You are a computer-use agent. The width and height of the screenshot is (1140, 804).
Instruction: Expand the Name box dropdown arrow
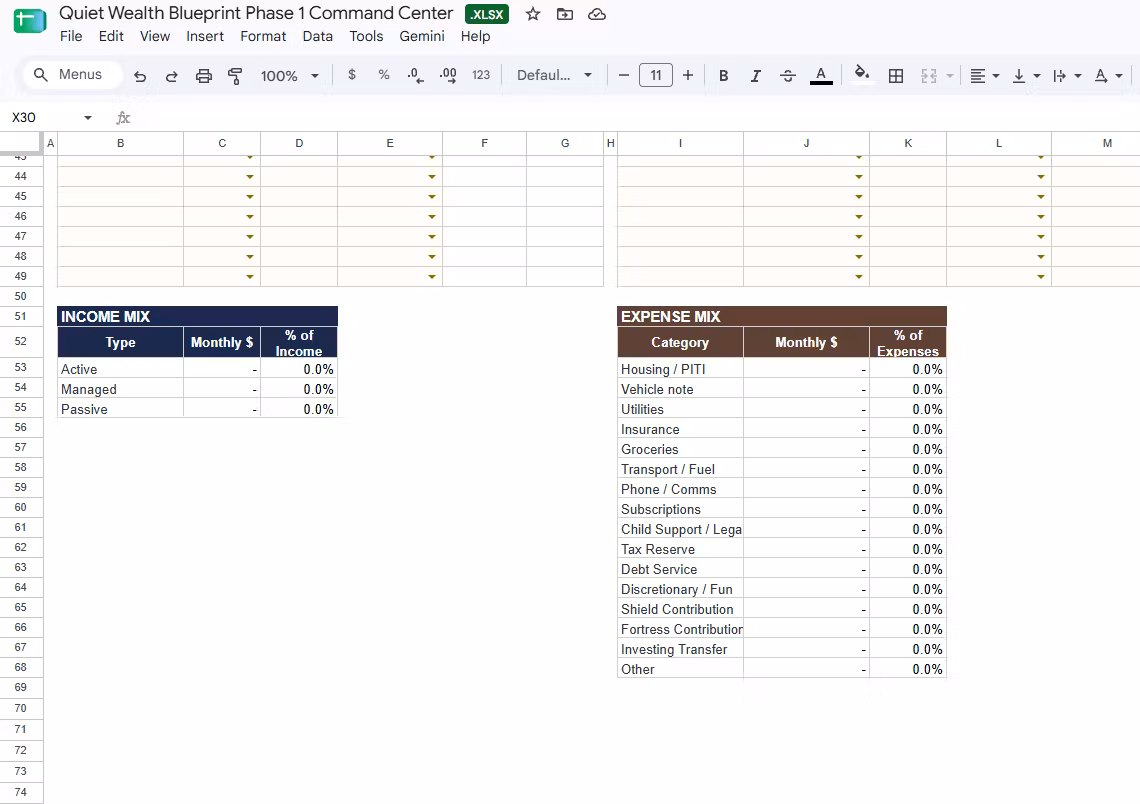coord(87,118)
